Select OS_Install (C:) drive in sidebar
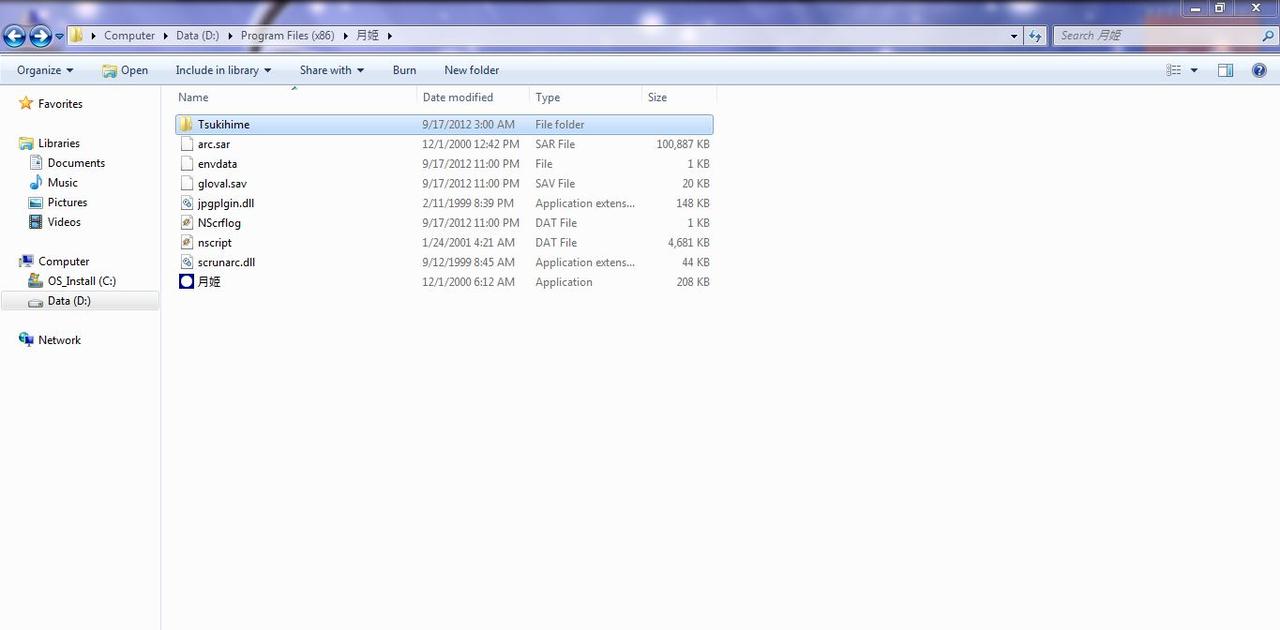The image size is (1280, 630). coord(81,281)
